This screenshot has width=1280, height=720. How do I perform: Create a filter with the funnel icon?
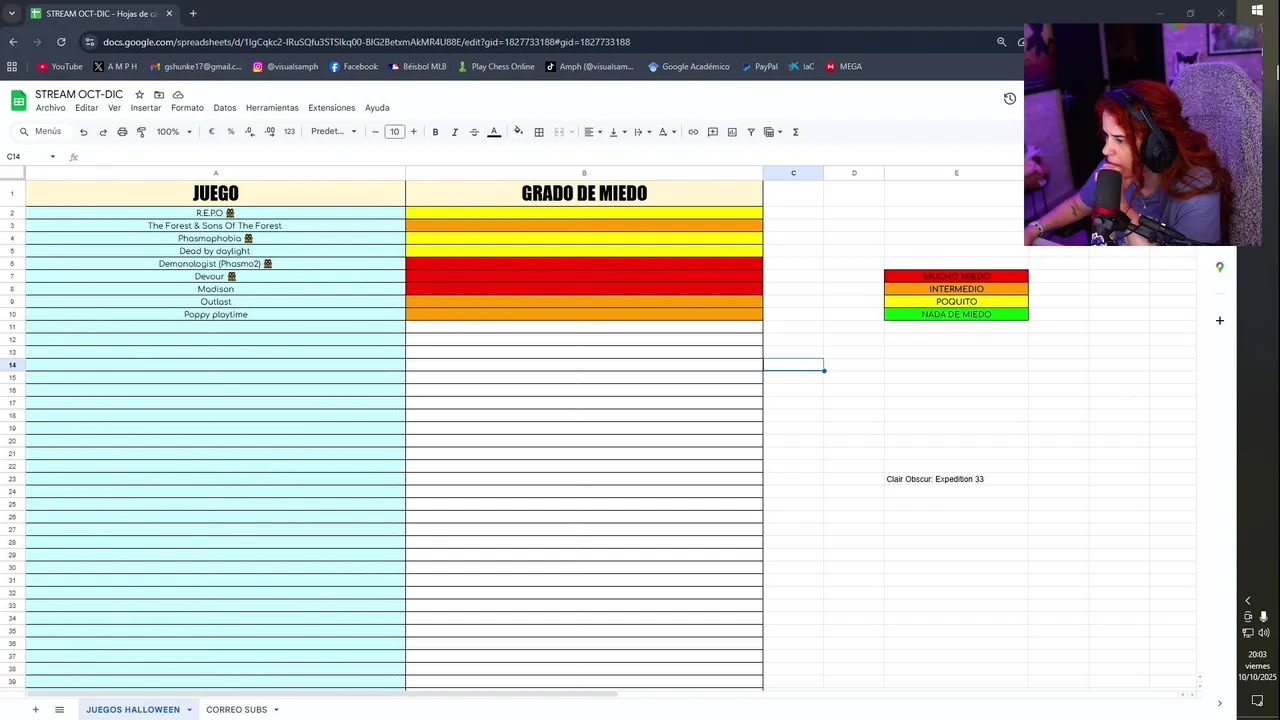[x=751, y=132]
